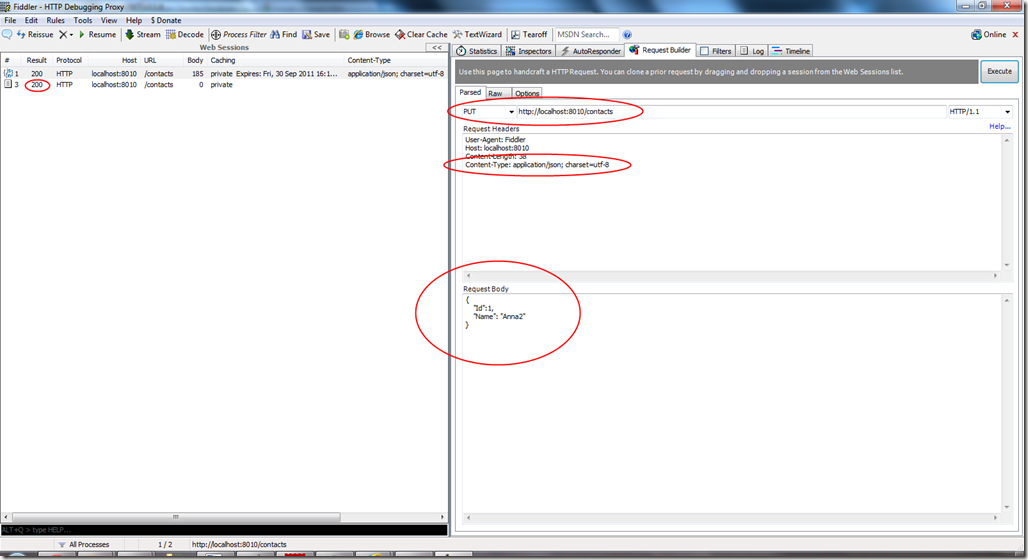Click the request URL input field
The image size is (1028, 560).
(x=731, y=111)
